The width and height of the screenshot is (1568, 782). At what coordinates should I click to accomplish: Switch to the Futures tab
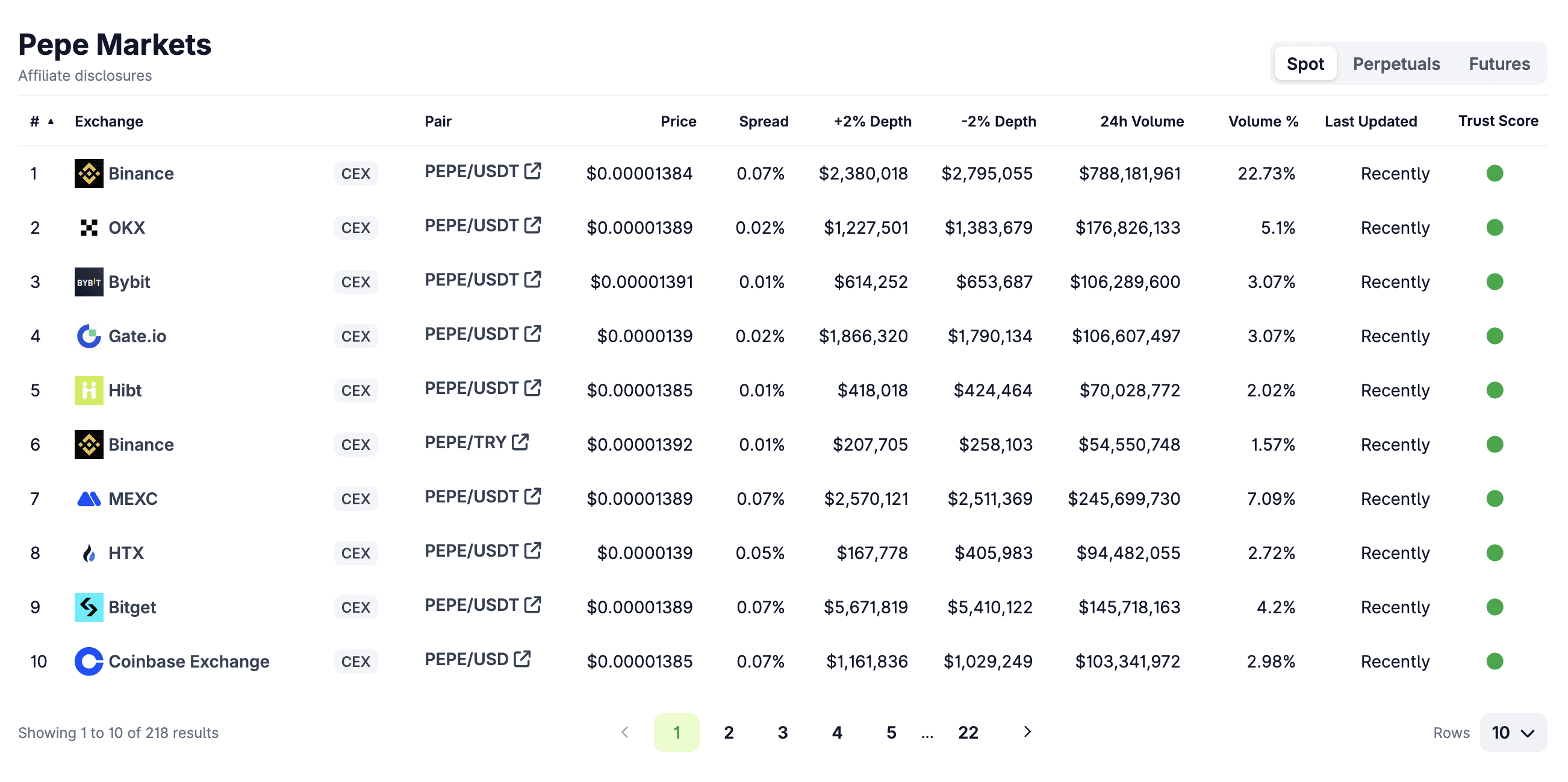click(1499, 64)
